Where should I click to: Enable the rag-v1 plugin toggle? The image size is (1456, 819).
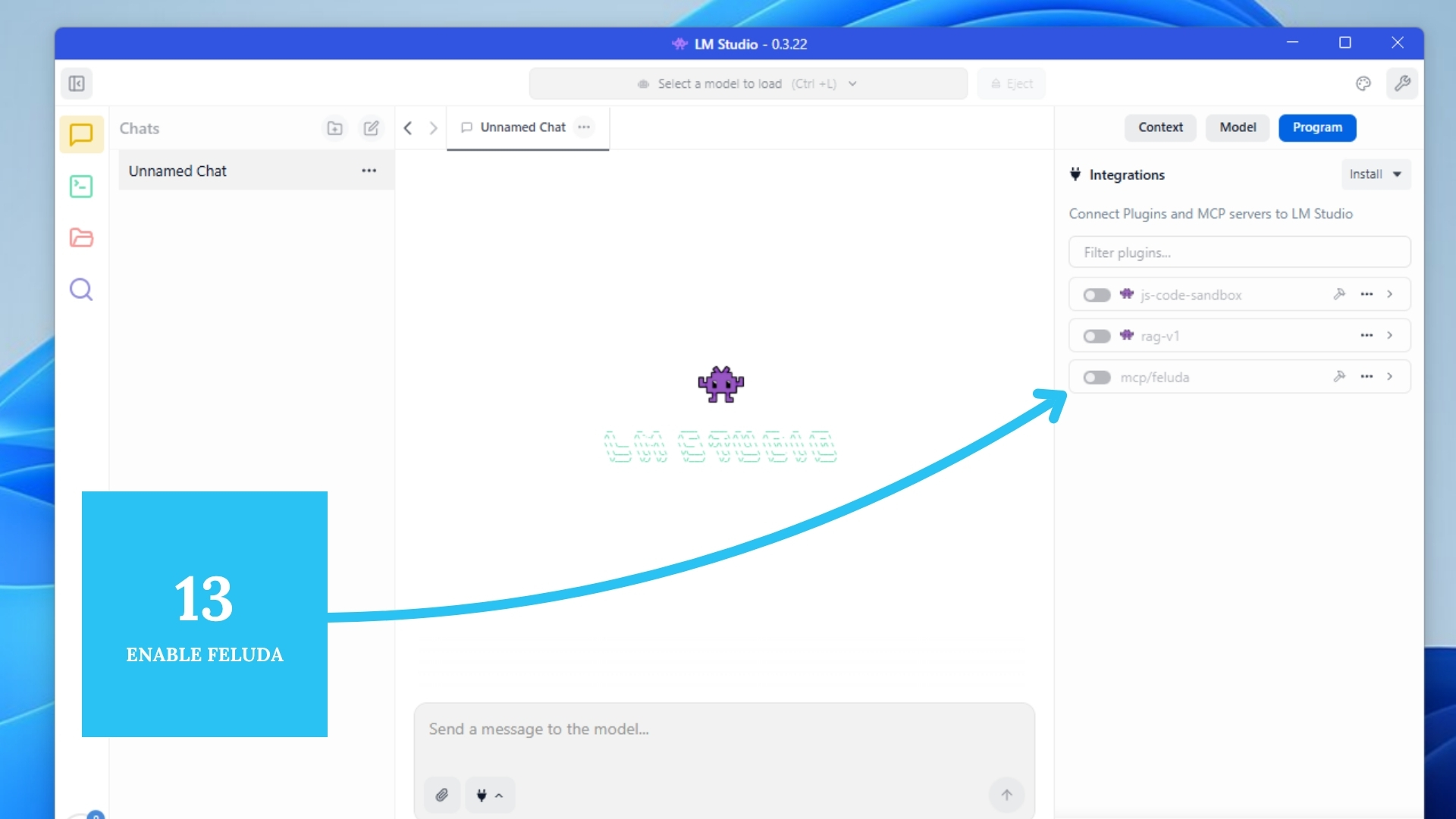pos(1097,336)
